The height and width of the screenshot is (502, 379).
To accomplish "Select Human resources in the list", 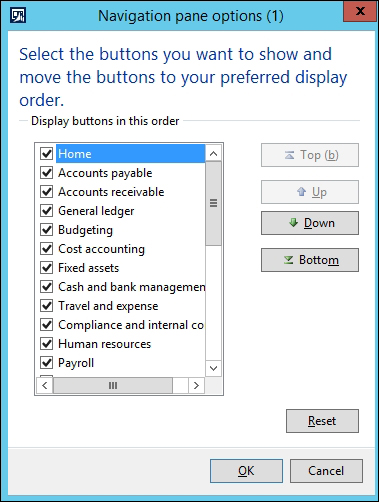I will pyautogui.click(x=104, y=344).
